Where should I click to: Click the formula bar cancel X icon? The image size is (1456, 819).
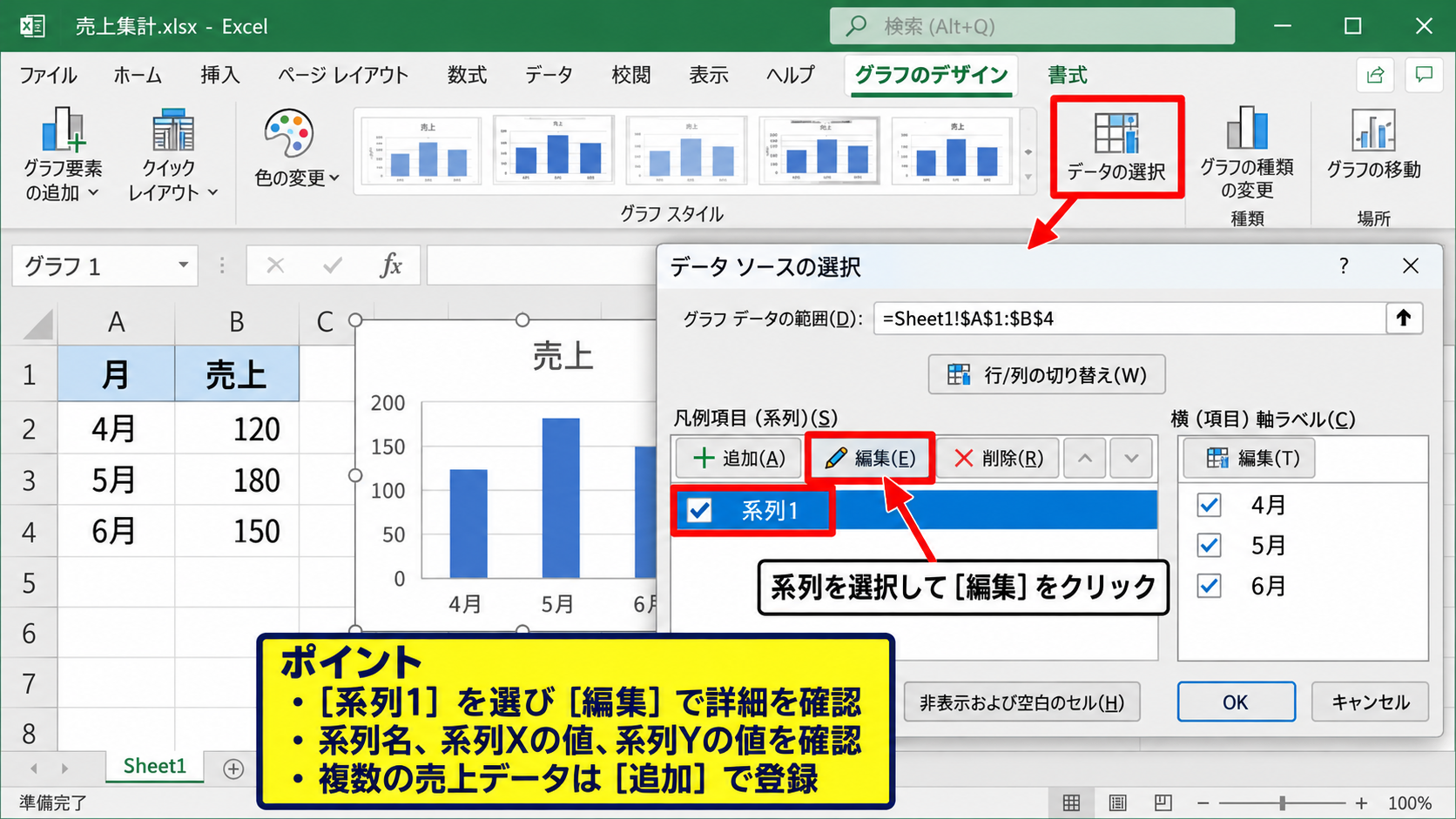(x=275, y=265)
